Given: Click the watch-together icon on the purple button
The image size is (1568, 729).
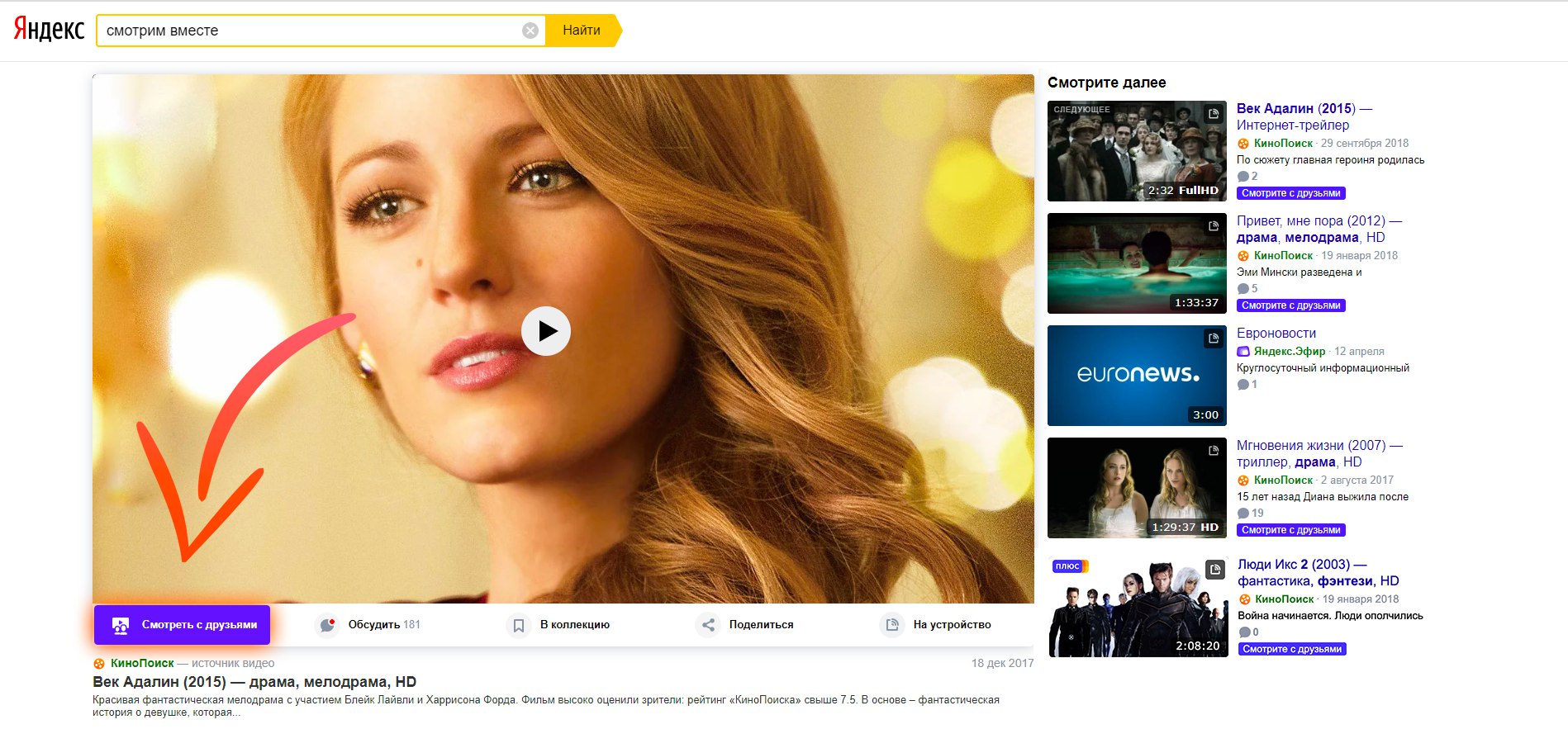Looking at the screenshot, I should 121,625.
